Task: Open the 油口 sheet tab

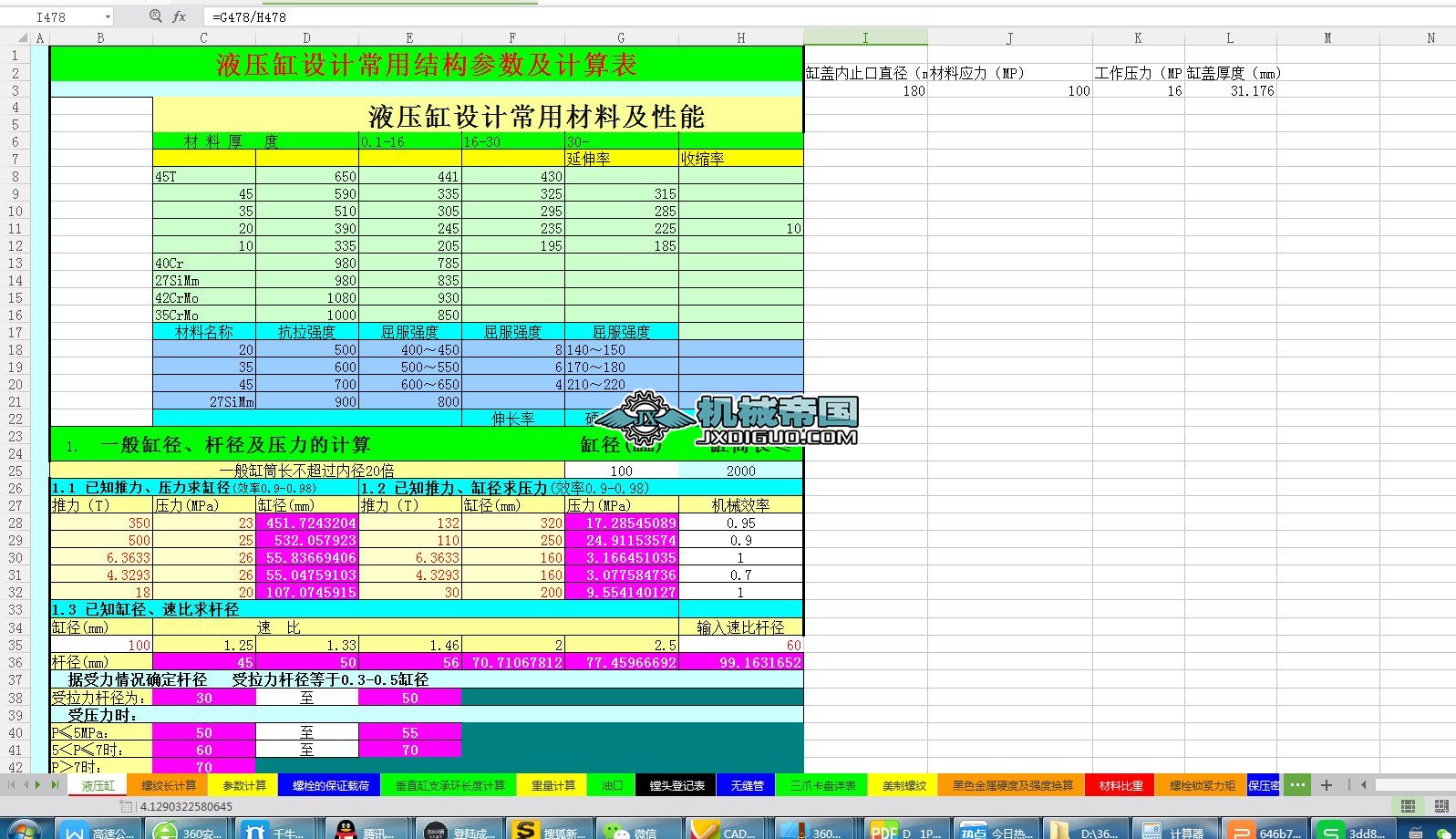Action: (x=612, y=785)
